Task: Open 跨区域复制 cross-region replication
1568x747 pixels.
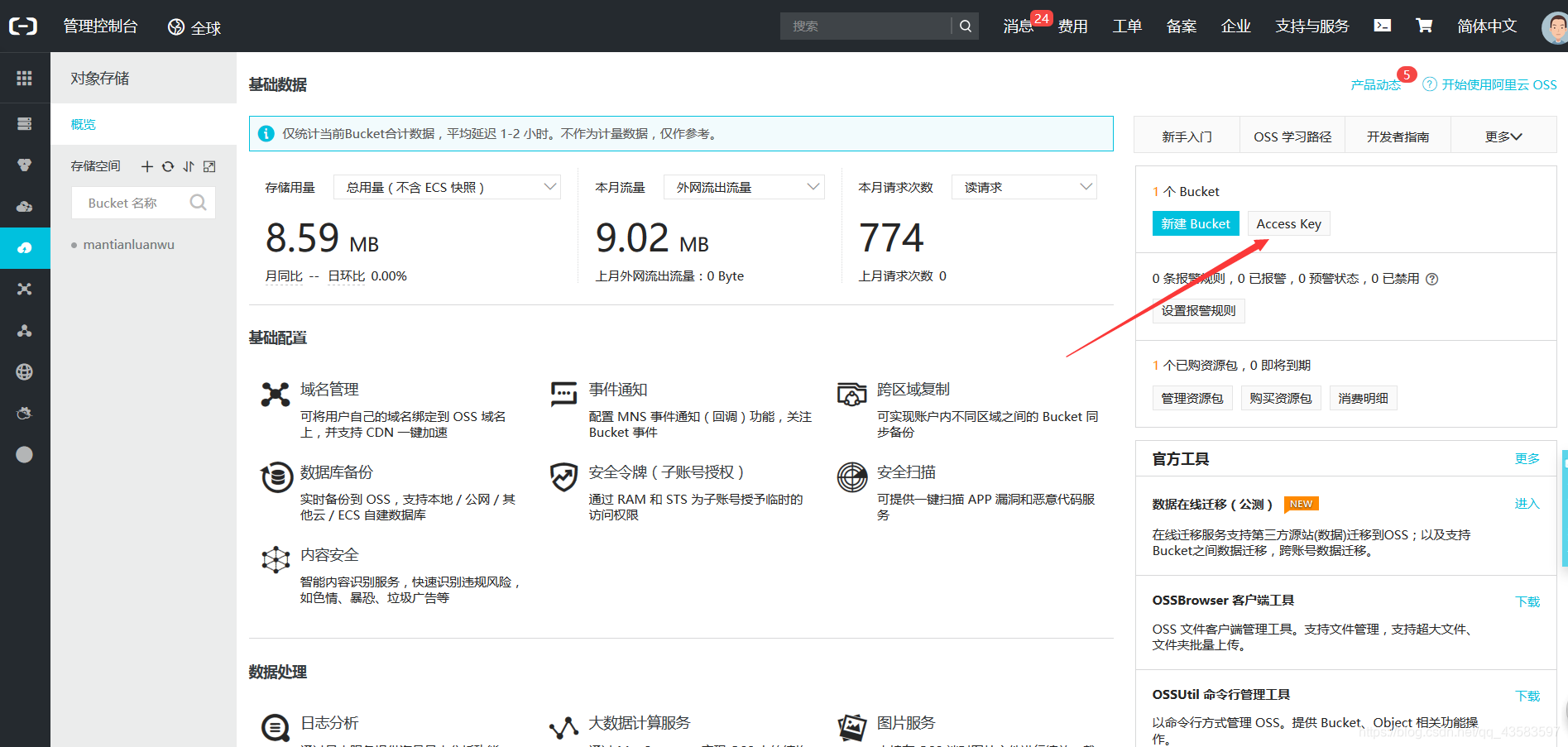Action: 913,389
